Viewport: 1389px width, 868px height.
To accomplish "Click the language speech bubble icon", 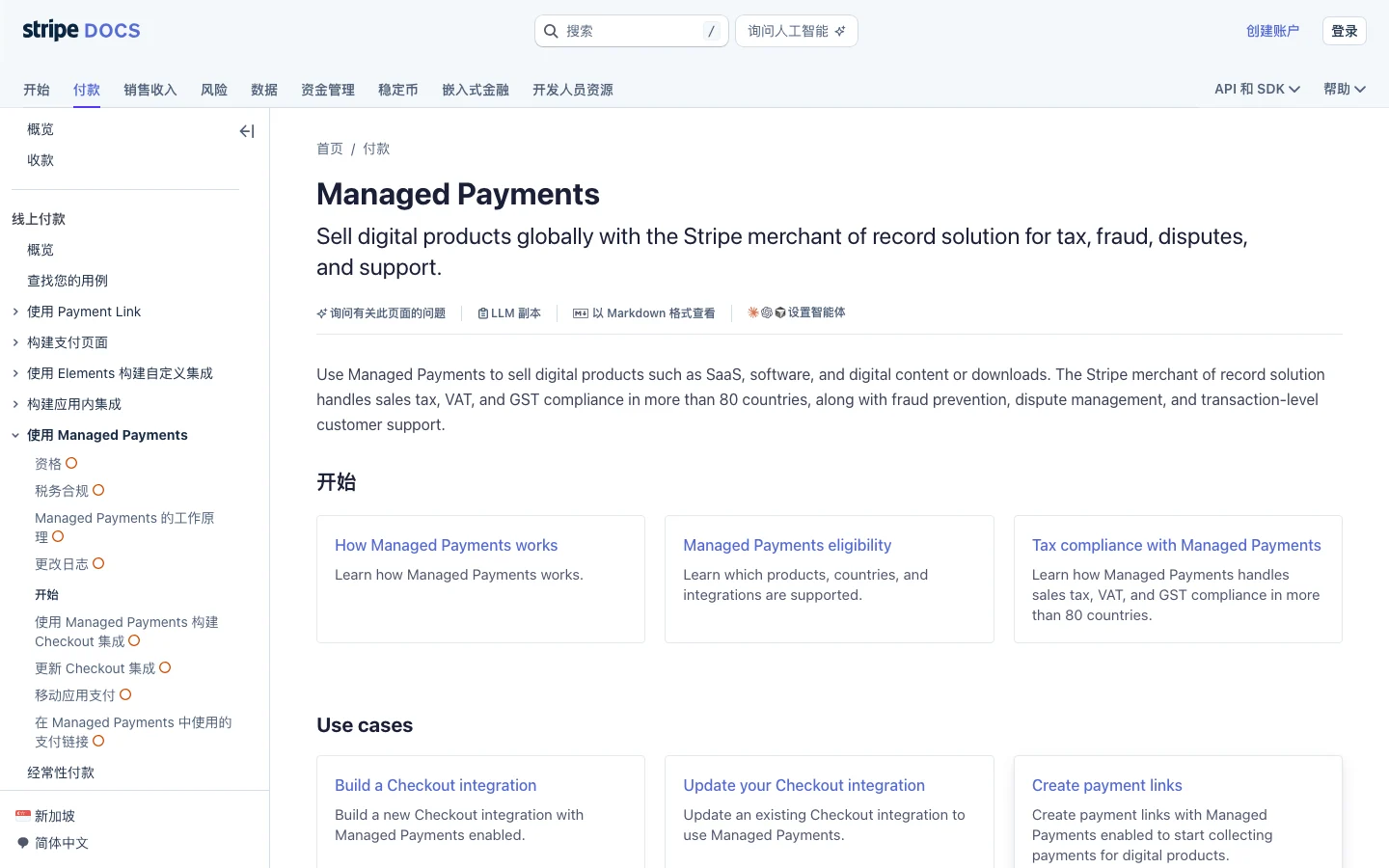I will tap(23, 842).
